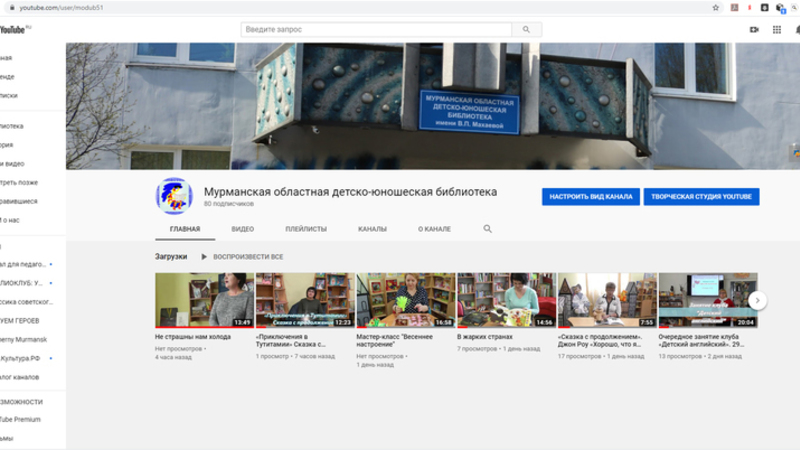Click the channel avatar logo
This screenshot has width=800, height=450.
173,196
